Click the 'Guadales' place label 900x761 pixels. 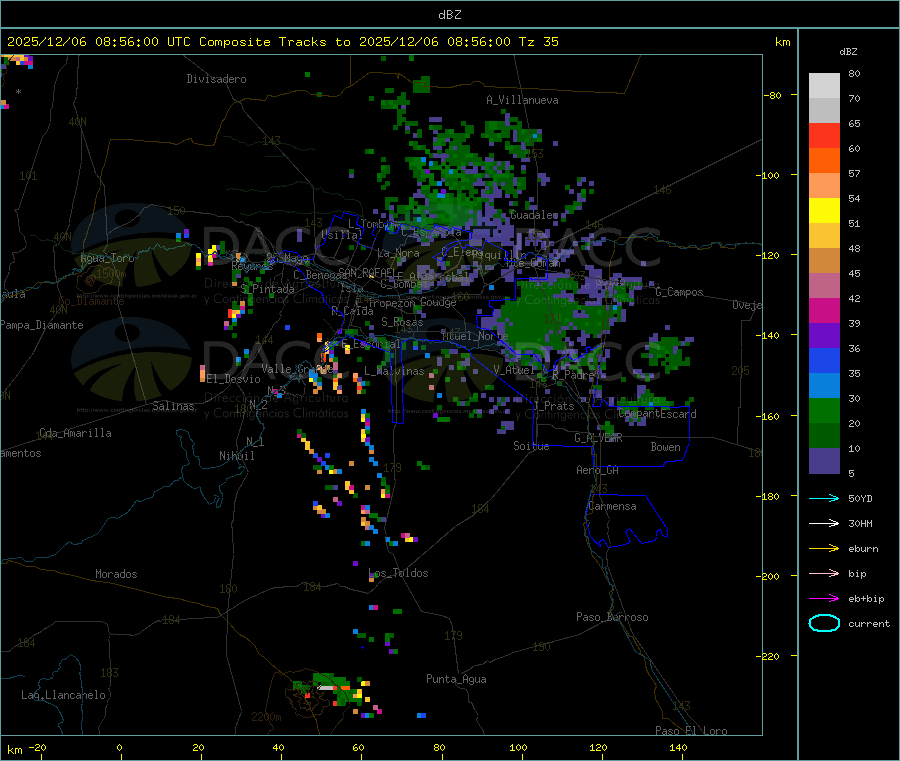[534, 215]
